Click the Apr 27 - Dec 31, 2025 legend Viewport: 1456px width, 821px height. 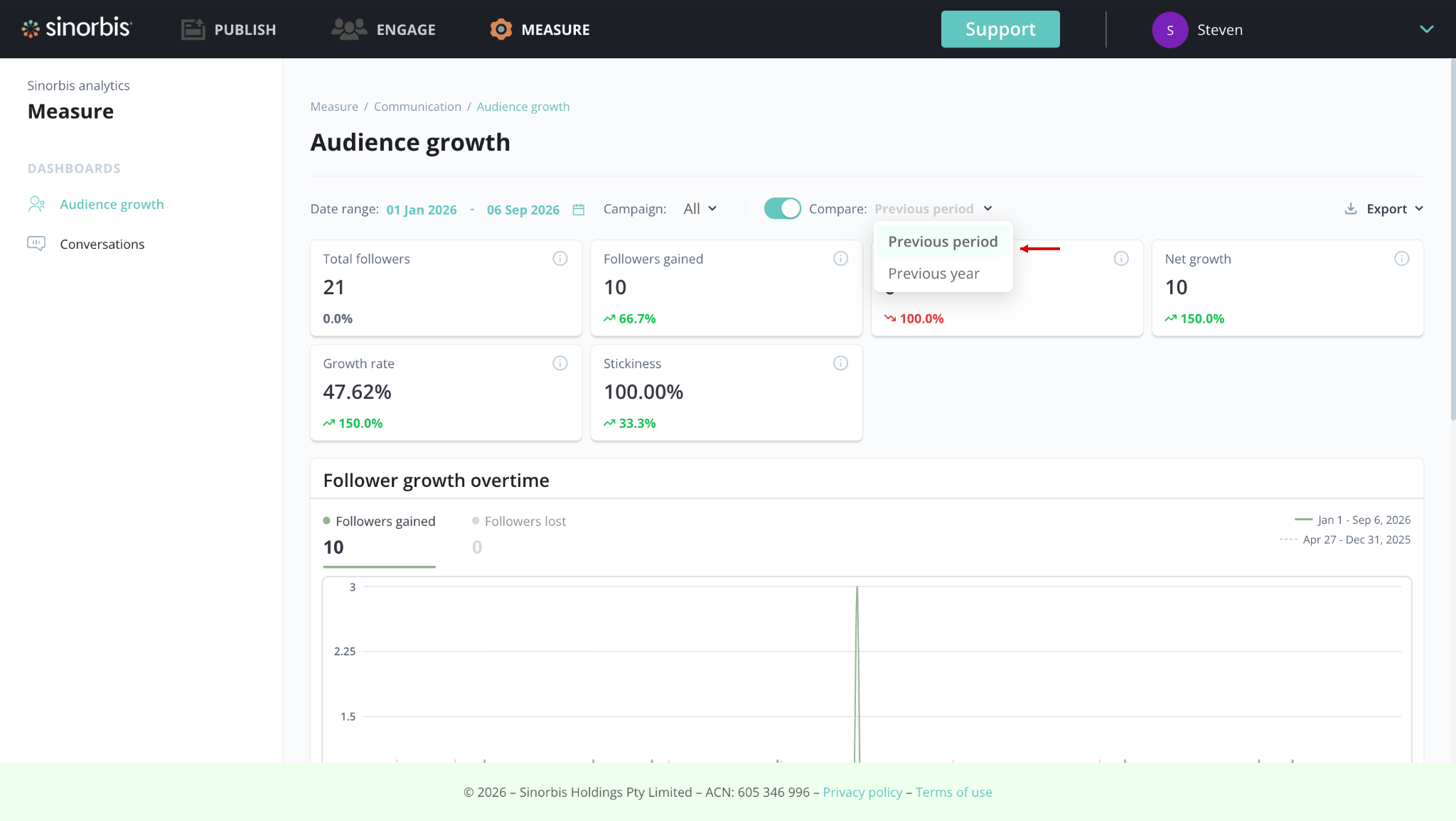pyautogui.click(x=1345, y=540)
